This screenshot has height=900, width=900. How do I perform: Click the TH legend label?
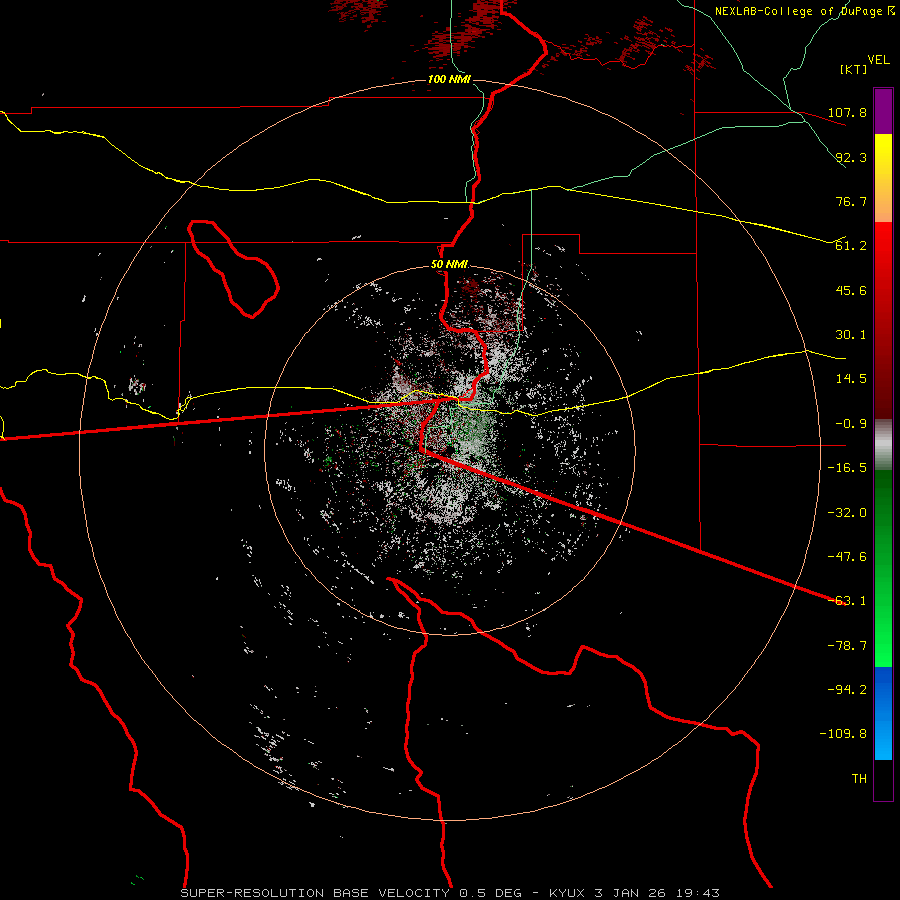click(859, 779)
